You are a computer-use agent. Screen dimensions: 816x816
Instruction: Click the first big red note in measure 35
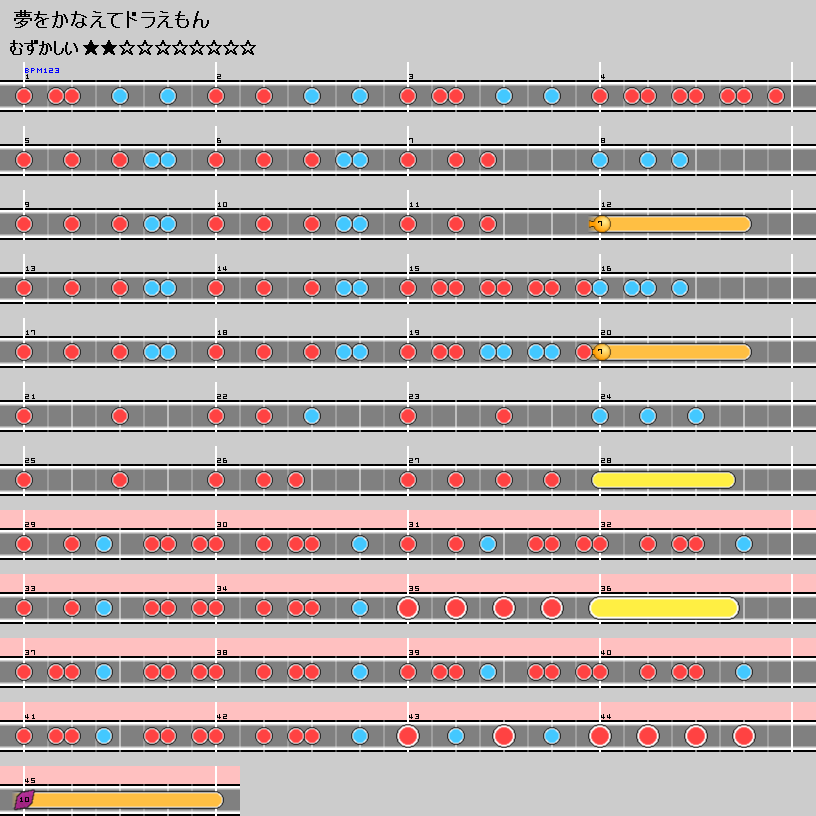(x=408, y=608)
